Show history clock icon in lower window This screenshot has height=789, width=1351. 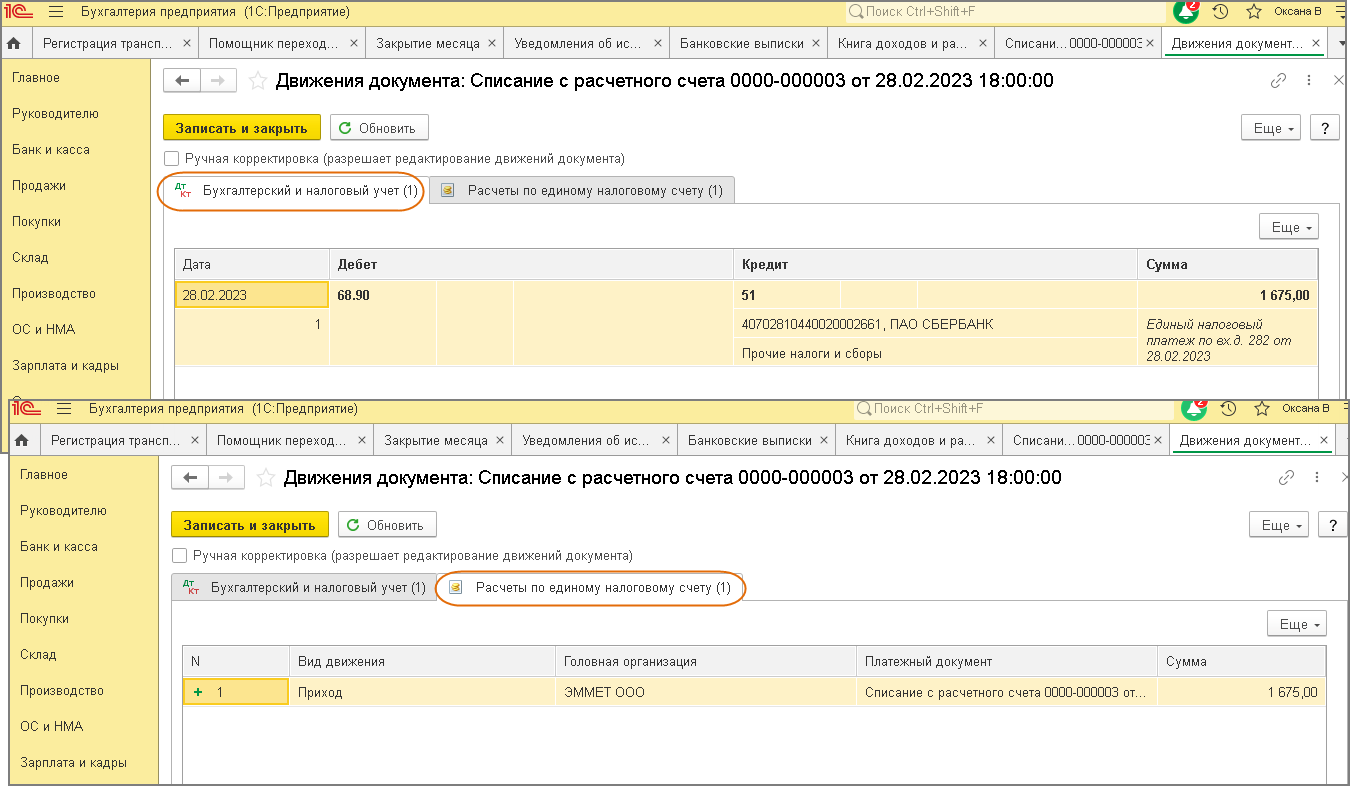click(x=1228, y=409)
